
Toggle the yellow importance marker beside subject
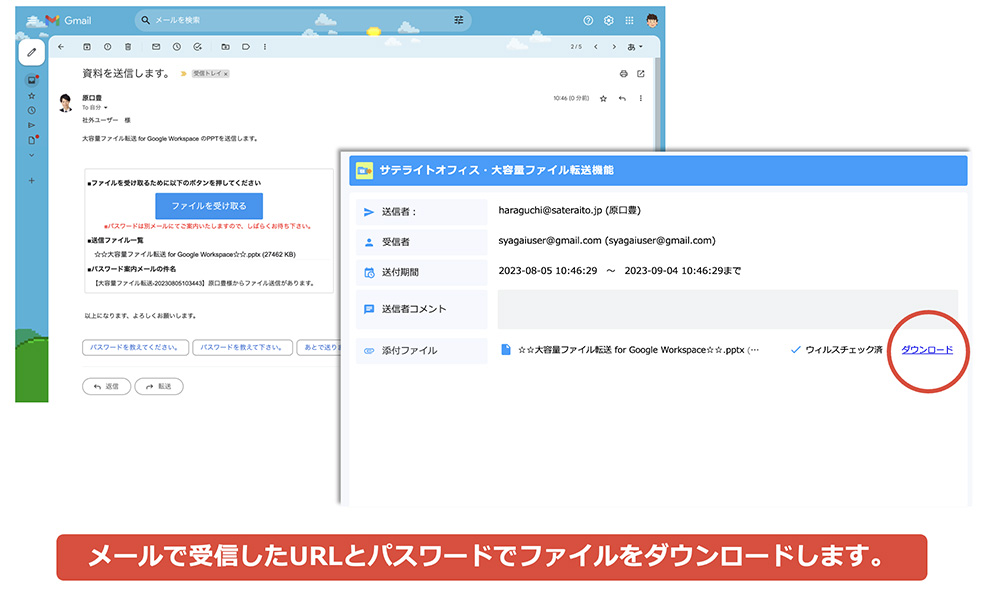point(184,74)
